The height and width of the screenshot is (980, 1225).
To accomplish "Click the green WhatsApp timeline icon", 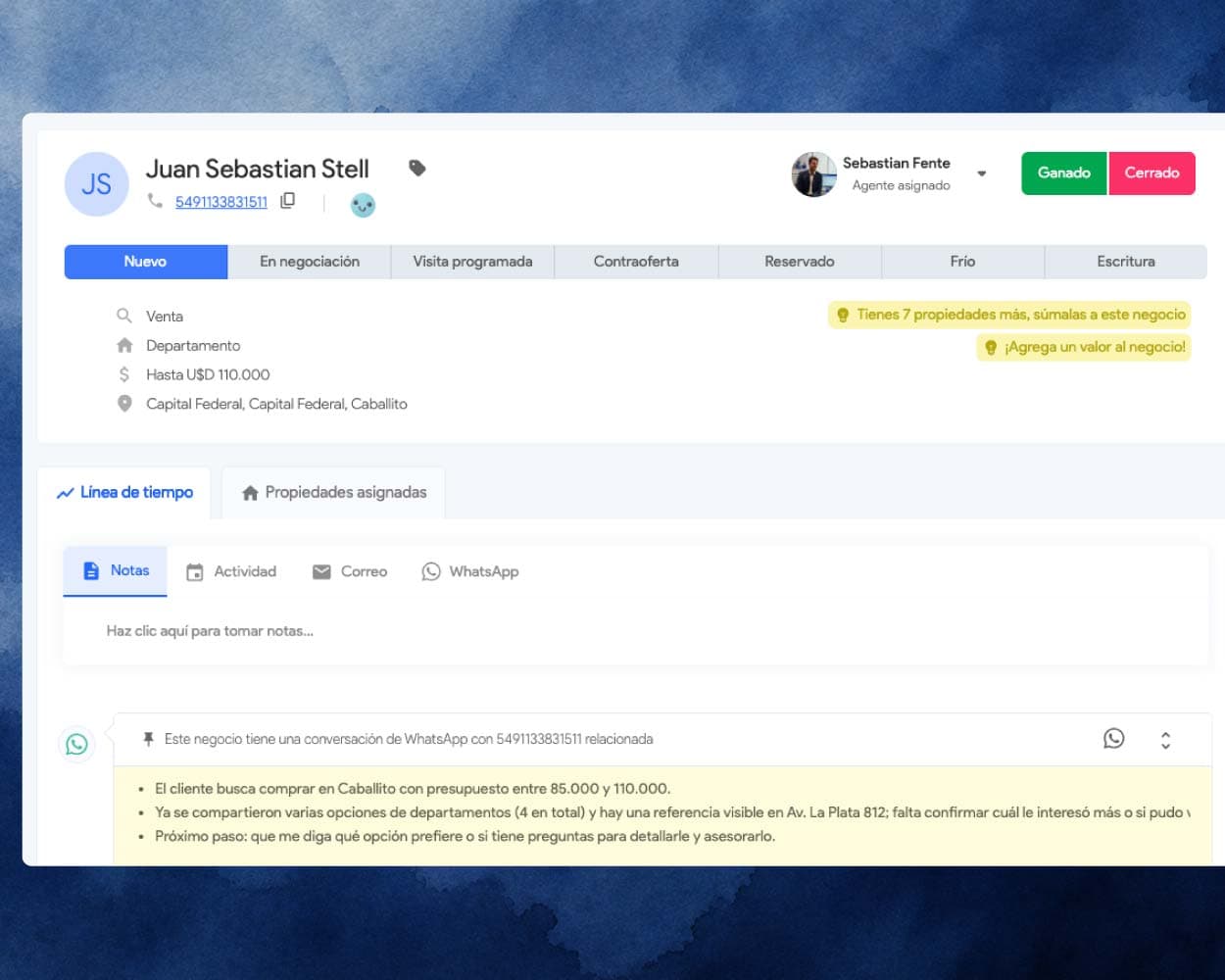I will click(x=76, y=744).
